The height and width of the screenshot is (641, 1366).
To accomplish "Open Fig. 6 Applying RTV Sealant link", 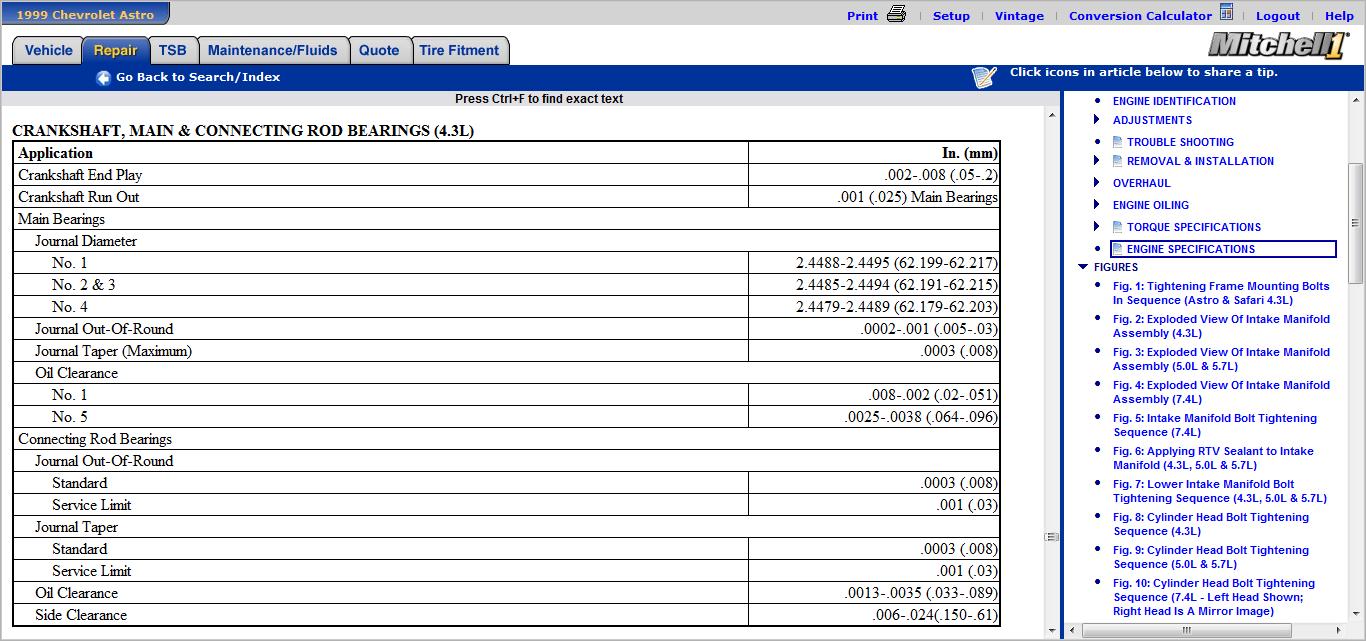I will point(1213,458).
